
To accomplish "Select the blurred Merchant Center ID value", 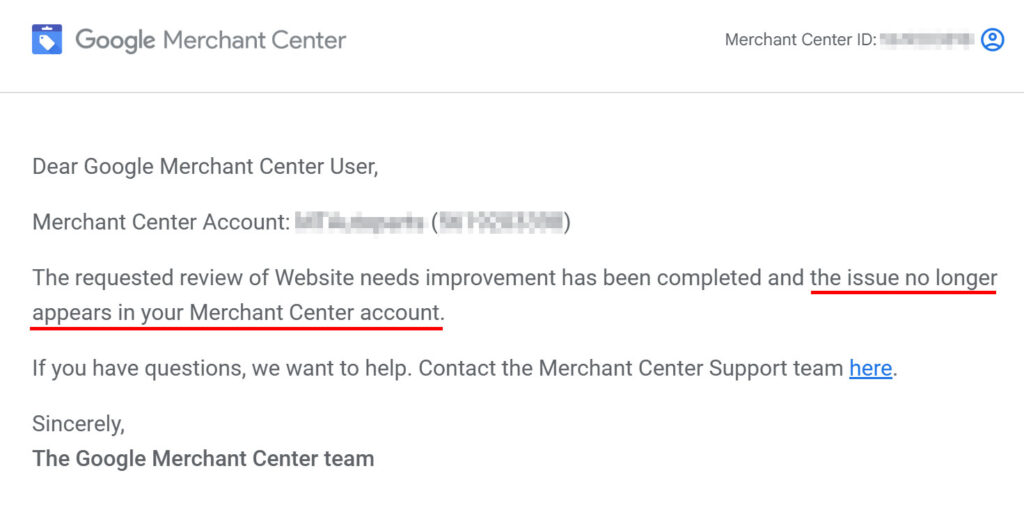I will point(926,40).
